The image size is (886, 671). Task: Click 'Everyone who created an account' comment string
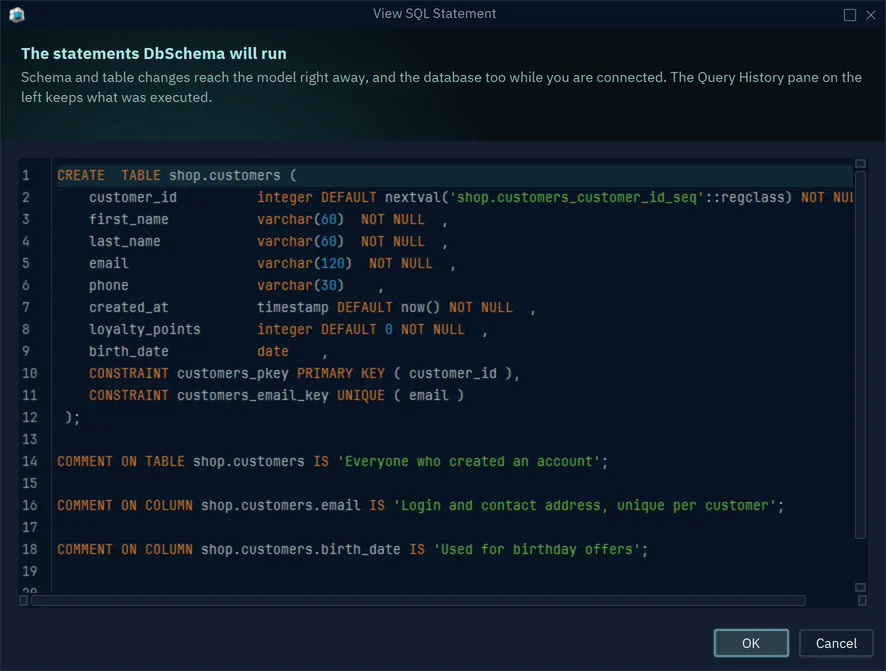[468, 461]
